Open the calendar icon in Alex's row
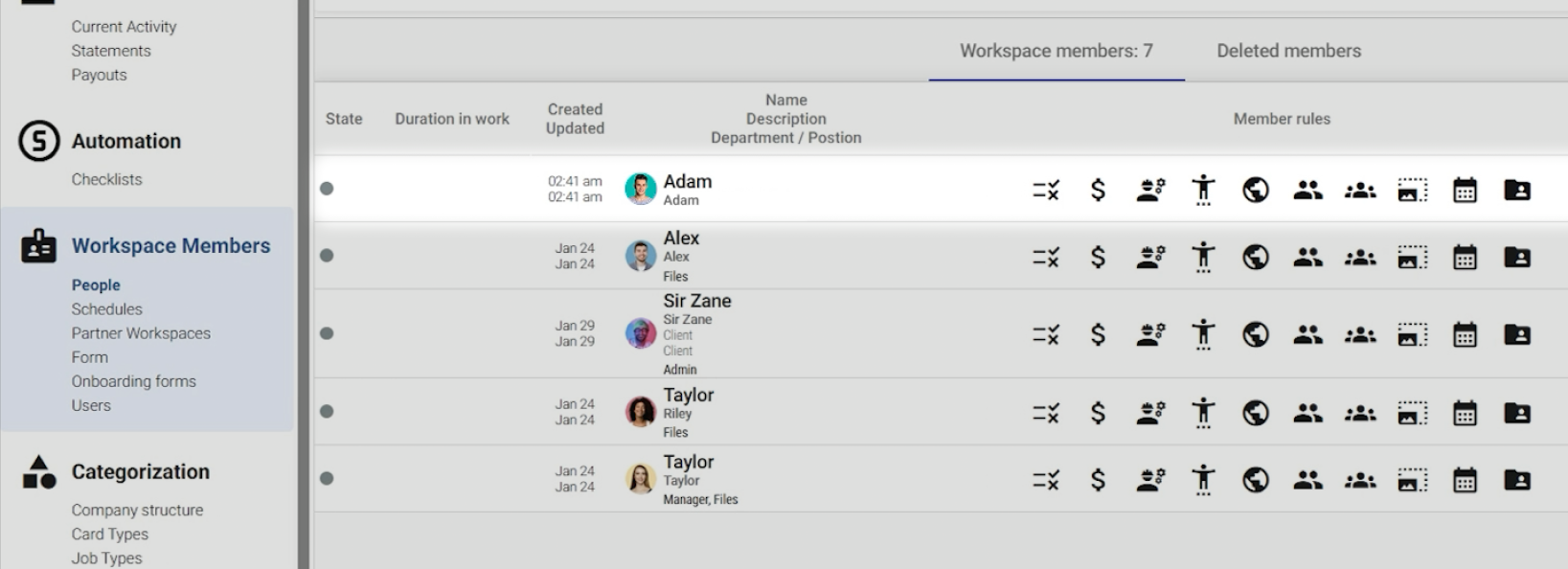1568x569 pixels. point(1465,257)
